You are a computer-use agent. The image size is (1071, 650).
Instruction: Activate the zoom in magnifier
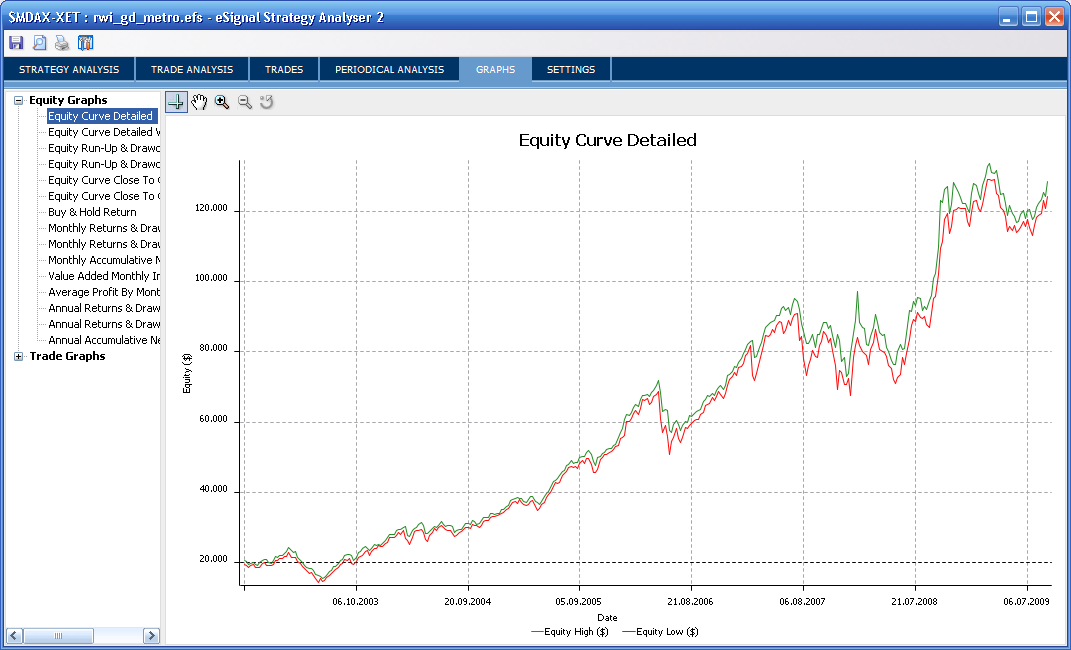[x=222, y=102]
